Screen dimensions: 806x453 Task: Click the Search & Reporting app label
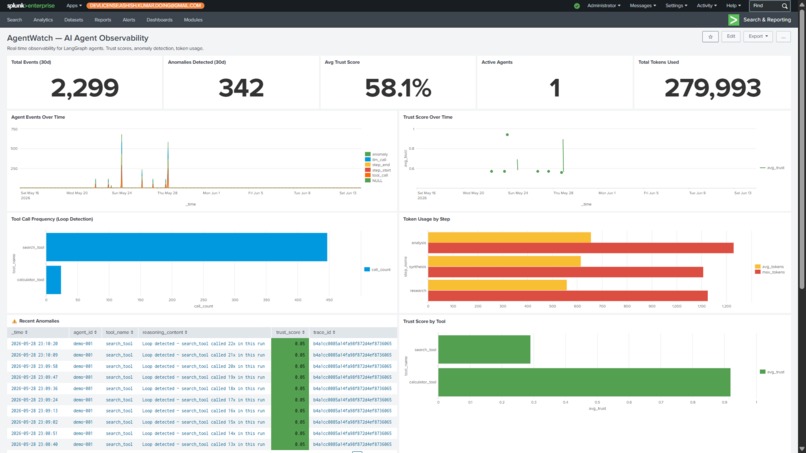767,20
